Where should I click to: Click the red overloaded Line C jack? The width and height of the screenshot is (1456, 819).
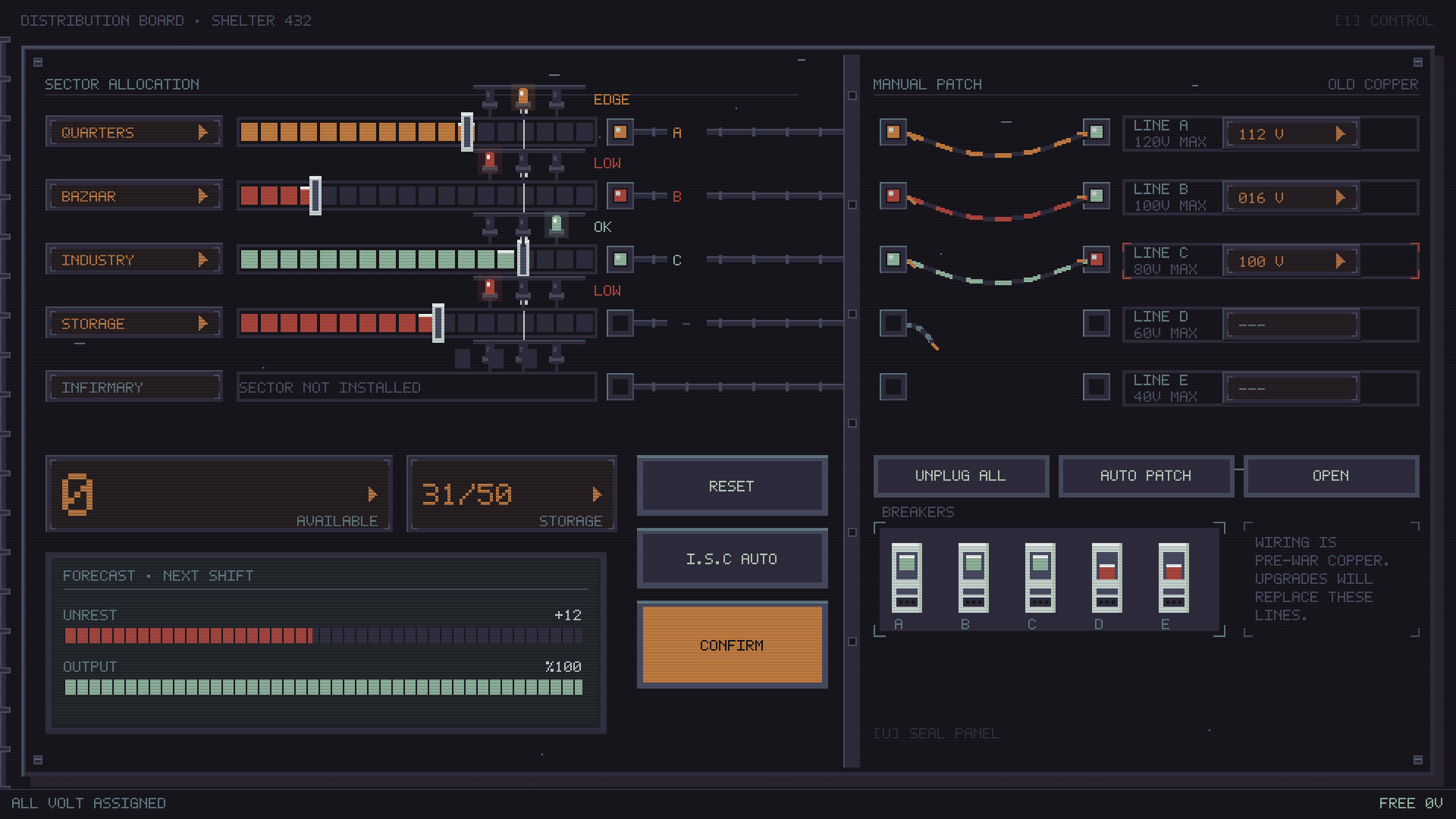pyautogui.click(x=1096, y=260)
